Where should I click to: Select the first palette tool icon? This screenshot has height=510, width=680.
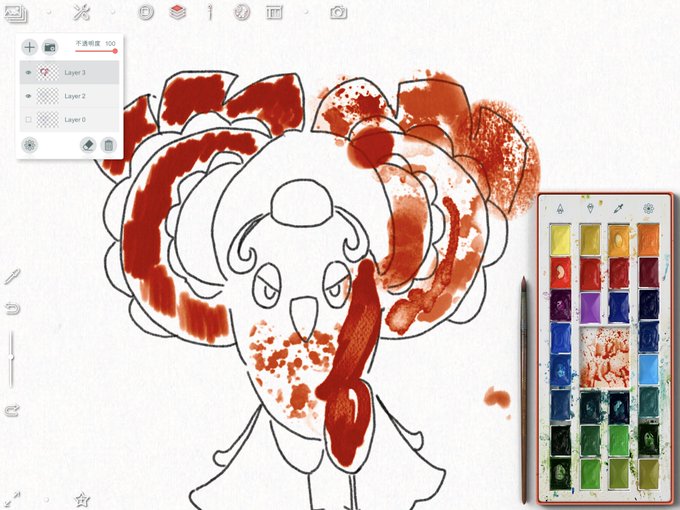(x=560, y=209)
